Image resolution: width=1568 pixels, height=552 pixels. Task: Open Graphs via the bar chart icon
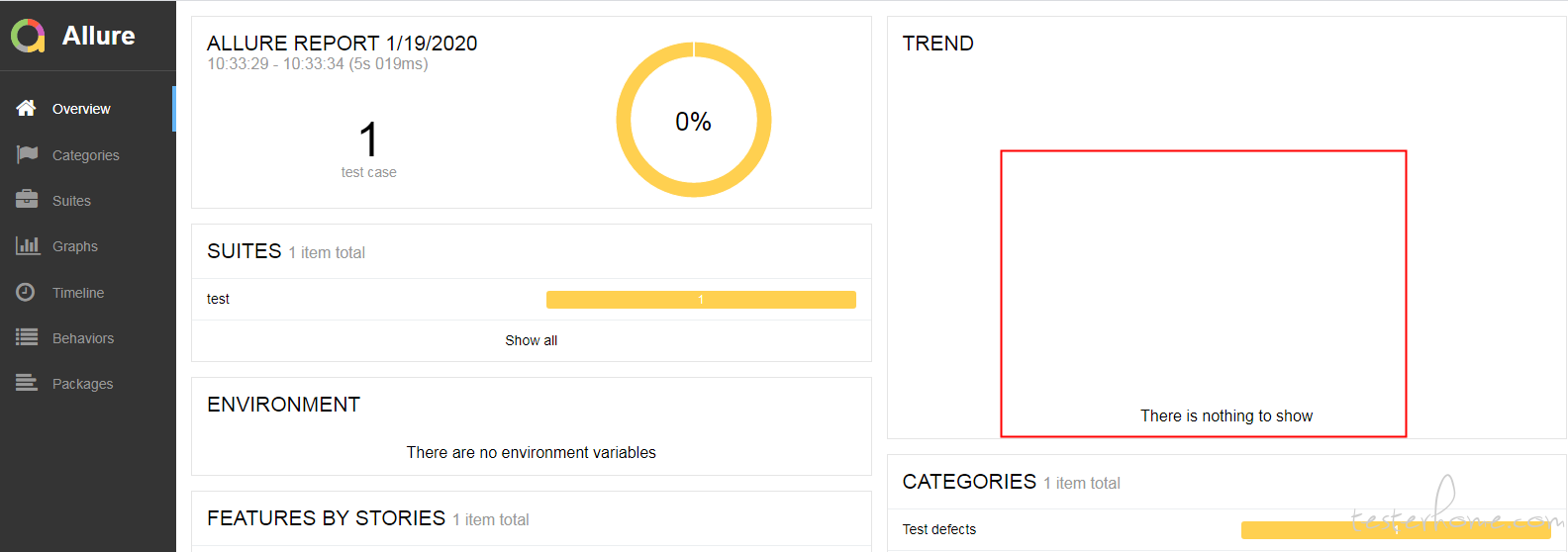tap(27, 245)
